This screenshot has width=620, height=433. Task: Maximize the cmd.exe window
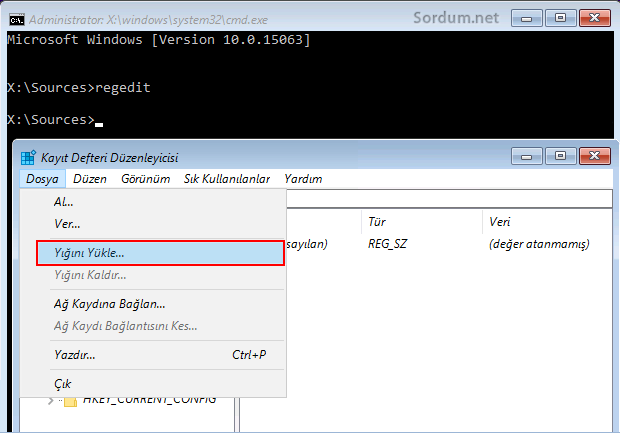tap(560, 18)
